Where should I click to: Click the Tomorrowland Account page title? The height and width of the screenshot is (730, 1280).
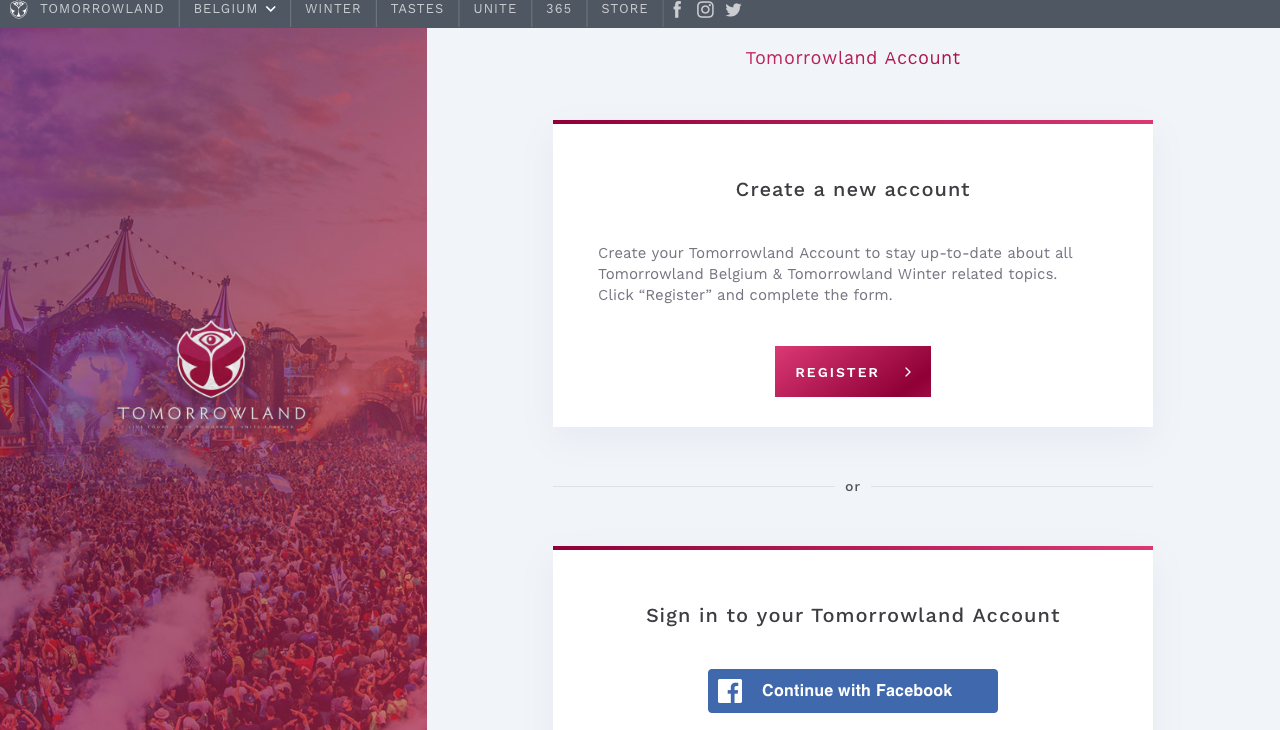pyautogui.click(x=853, y=58)
